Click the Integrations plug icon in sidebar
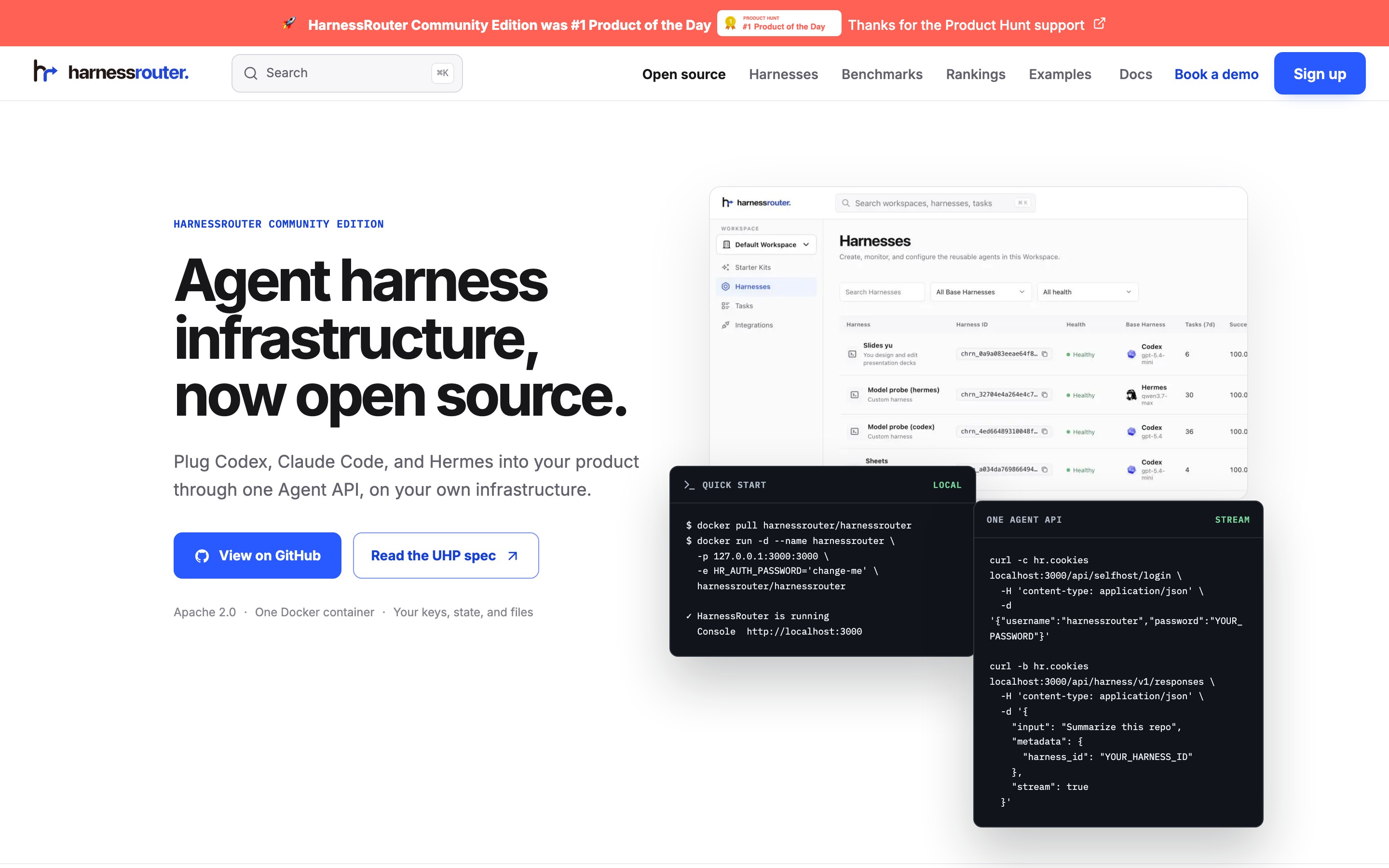1389x868 pixels. tap(725, 325)
